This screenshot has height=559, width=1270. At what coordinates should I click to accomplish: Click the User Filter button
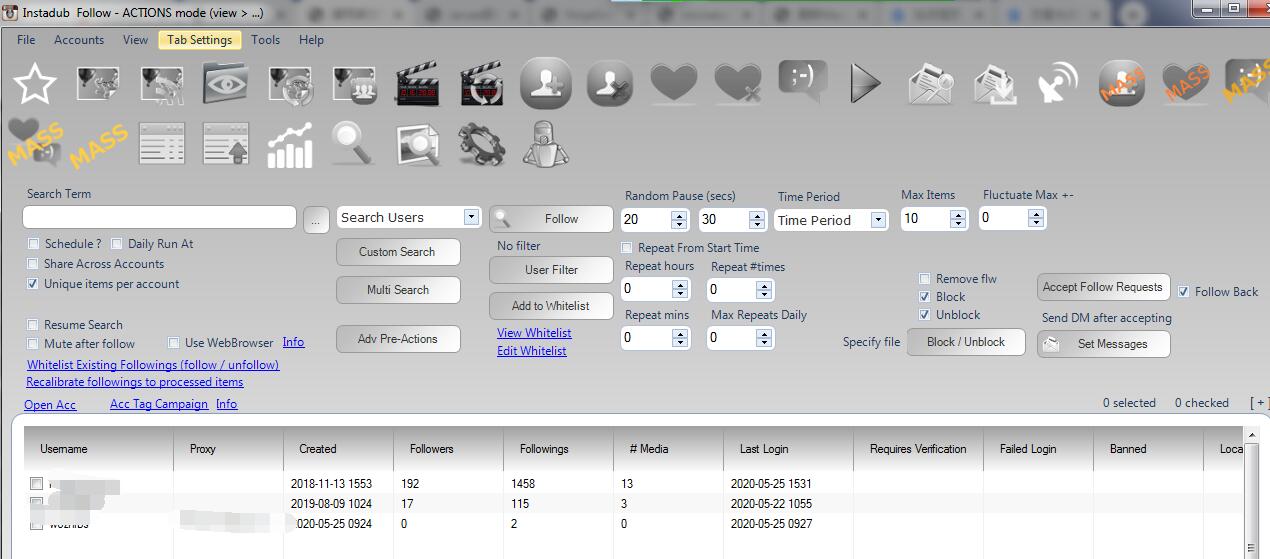(x=551, y=270)
